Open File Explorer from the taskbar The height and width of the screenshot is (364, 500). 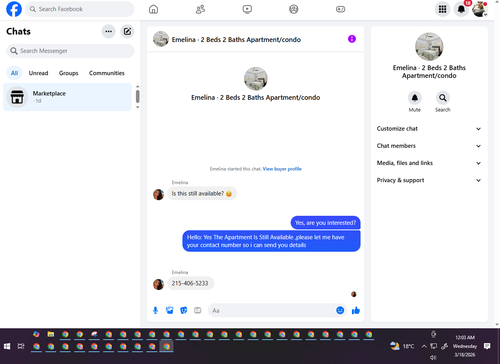[51, 334]
